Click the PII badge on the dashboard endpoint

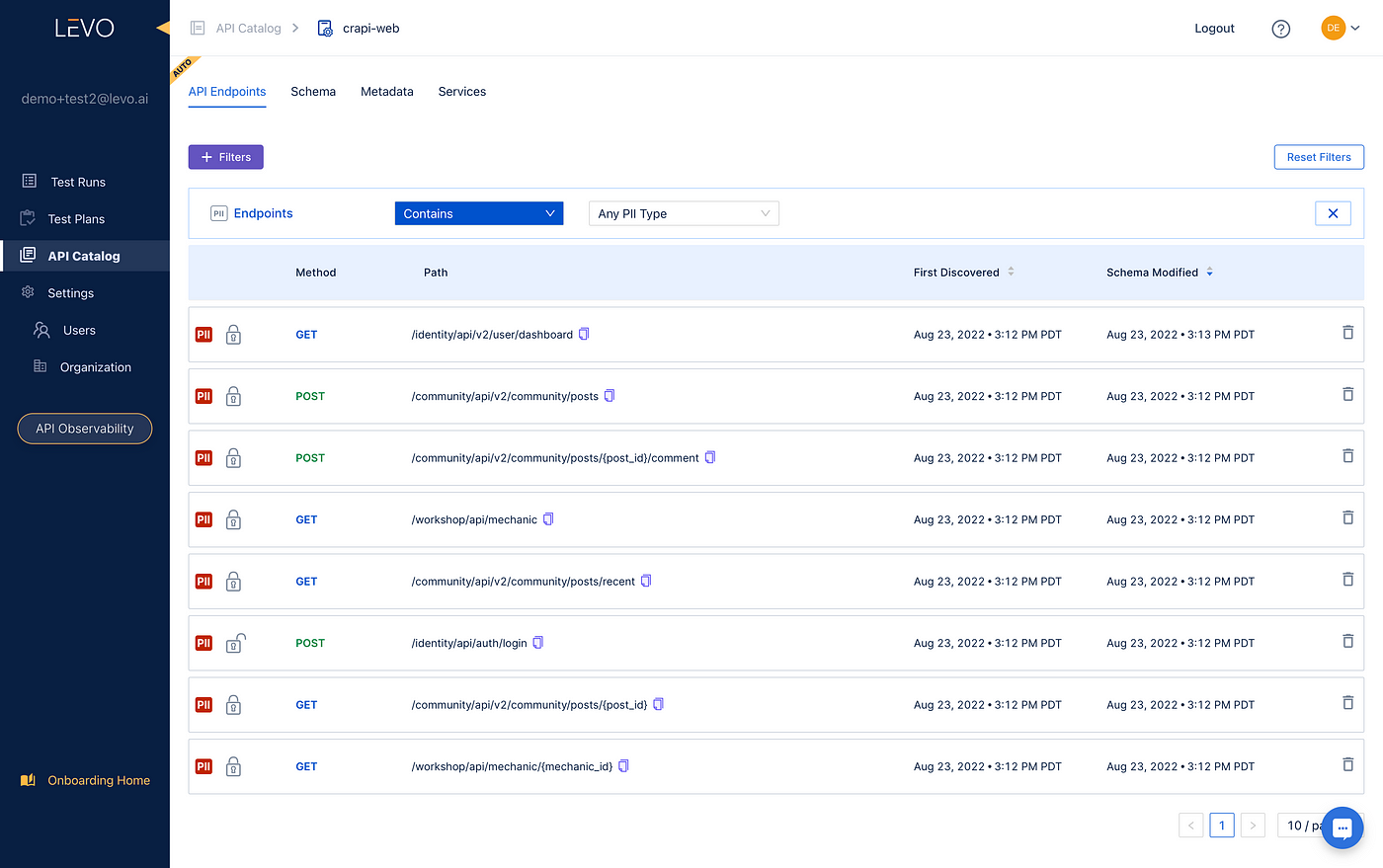point(203,334)
